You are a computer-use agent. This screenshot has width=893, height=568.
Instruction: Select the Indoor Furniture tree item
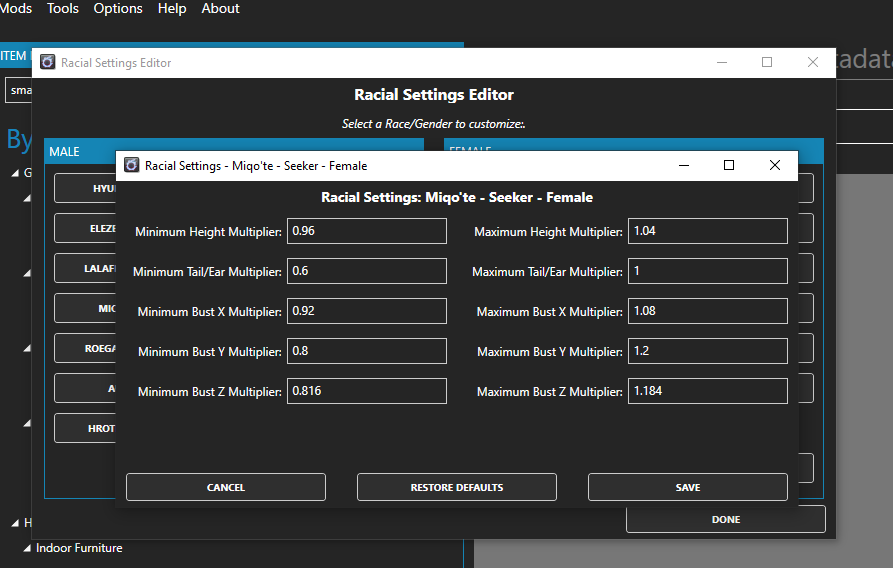click(79, 548)
